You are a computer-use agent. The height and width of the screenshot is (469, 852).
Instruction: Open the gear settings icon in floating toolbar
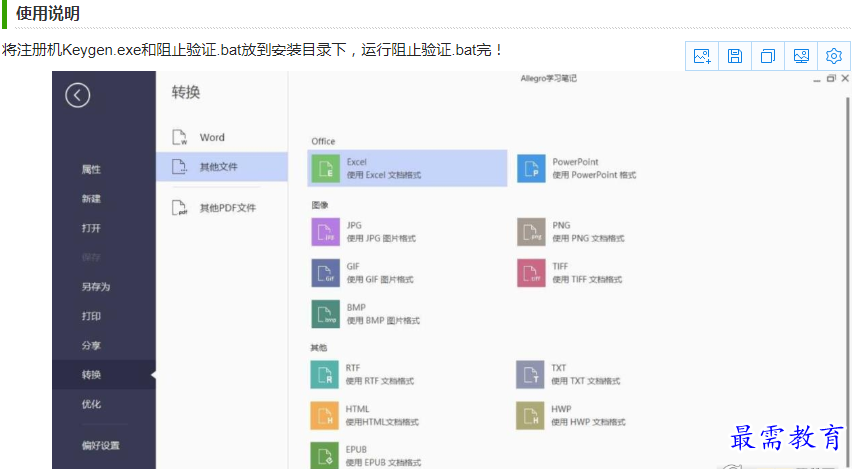(834, 56)
